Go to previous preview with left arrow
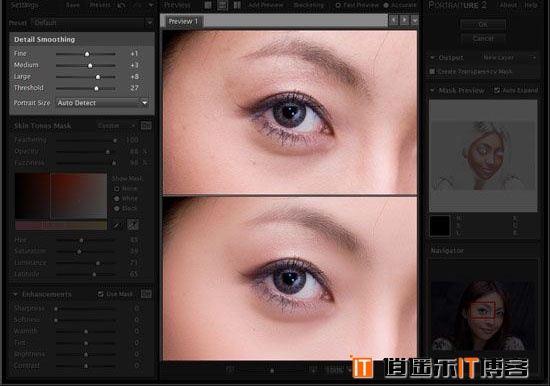This screenshot has height=386, width=550. click(394, 20)
